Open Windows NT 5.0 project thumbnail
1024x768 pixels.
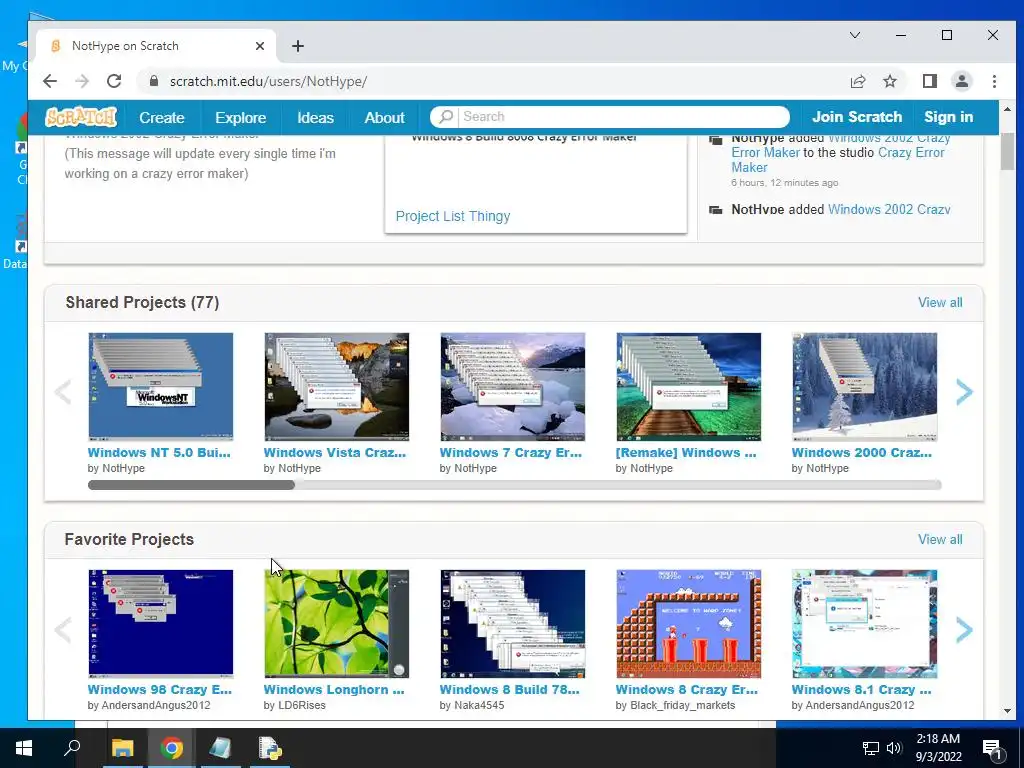[161, 387]
